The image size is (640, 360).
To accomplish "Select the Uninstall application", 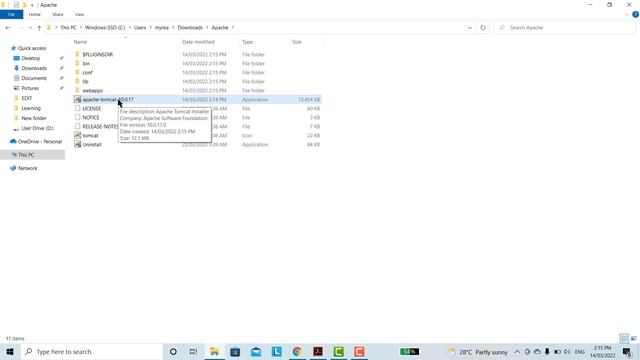I will click(x=92, y=144).
